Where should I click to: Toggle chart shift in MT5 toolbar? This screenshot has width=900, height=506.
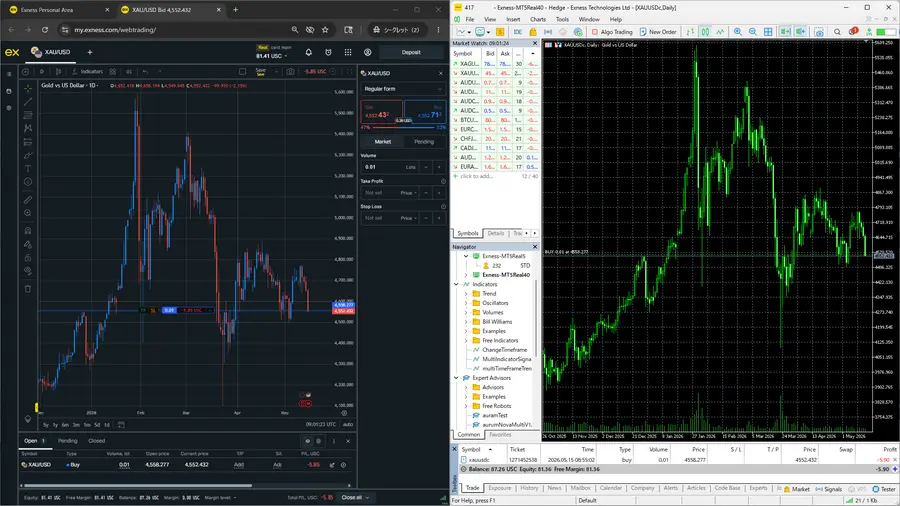[801, 32]
